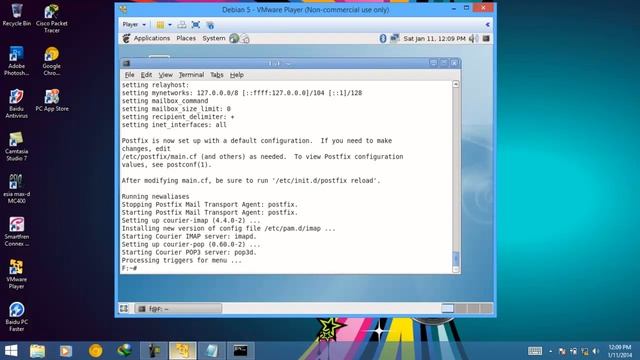Image resolution: width=640 pixels, height=360 pixels.
Task: Expand arrow next to the yellow VMware toolbar icon
Action: pos(170,25)
